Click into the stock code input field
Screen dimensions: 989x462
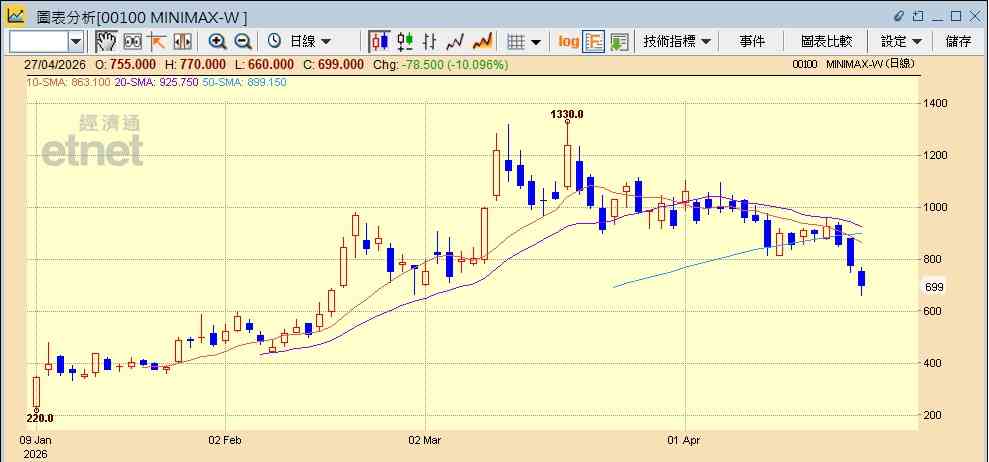(38, 42)
